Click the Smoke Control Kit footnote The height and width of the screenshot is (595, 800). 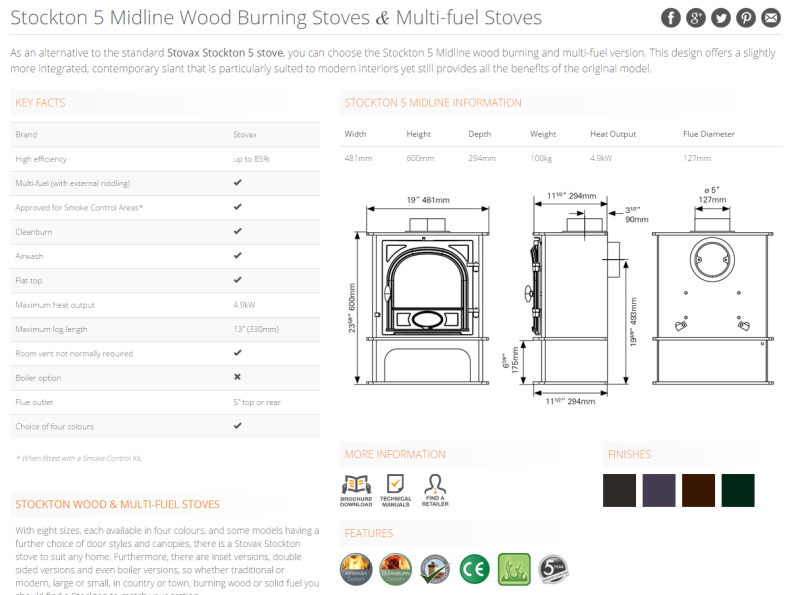(80, 458)
